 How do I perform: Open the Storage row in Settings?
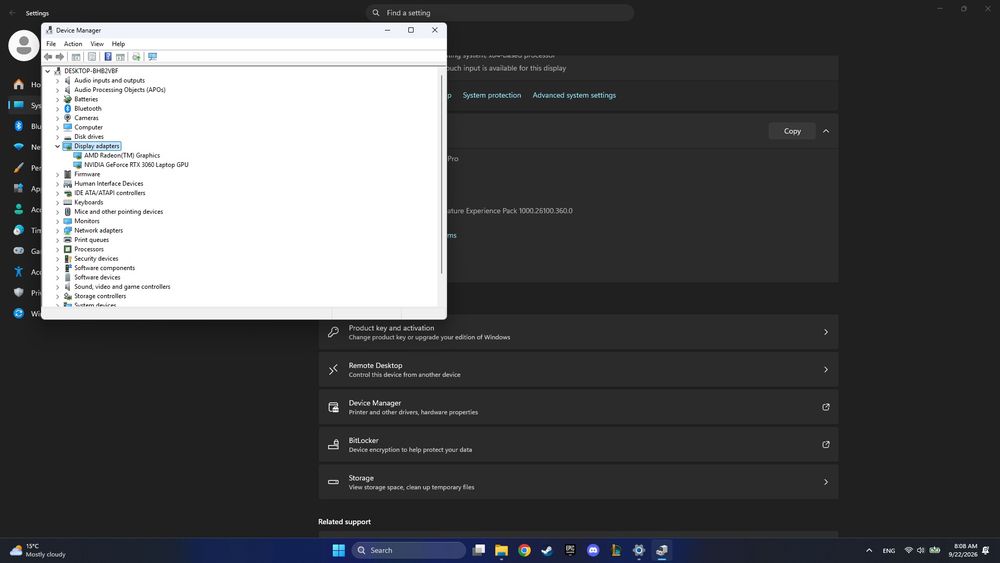tap(578, 482)
